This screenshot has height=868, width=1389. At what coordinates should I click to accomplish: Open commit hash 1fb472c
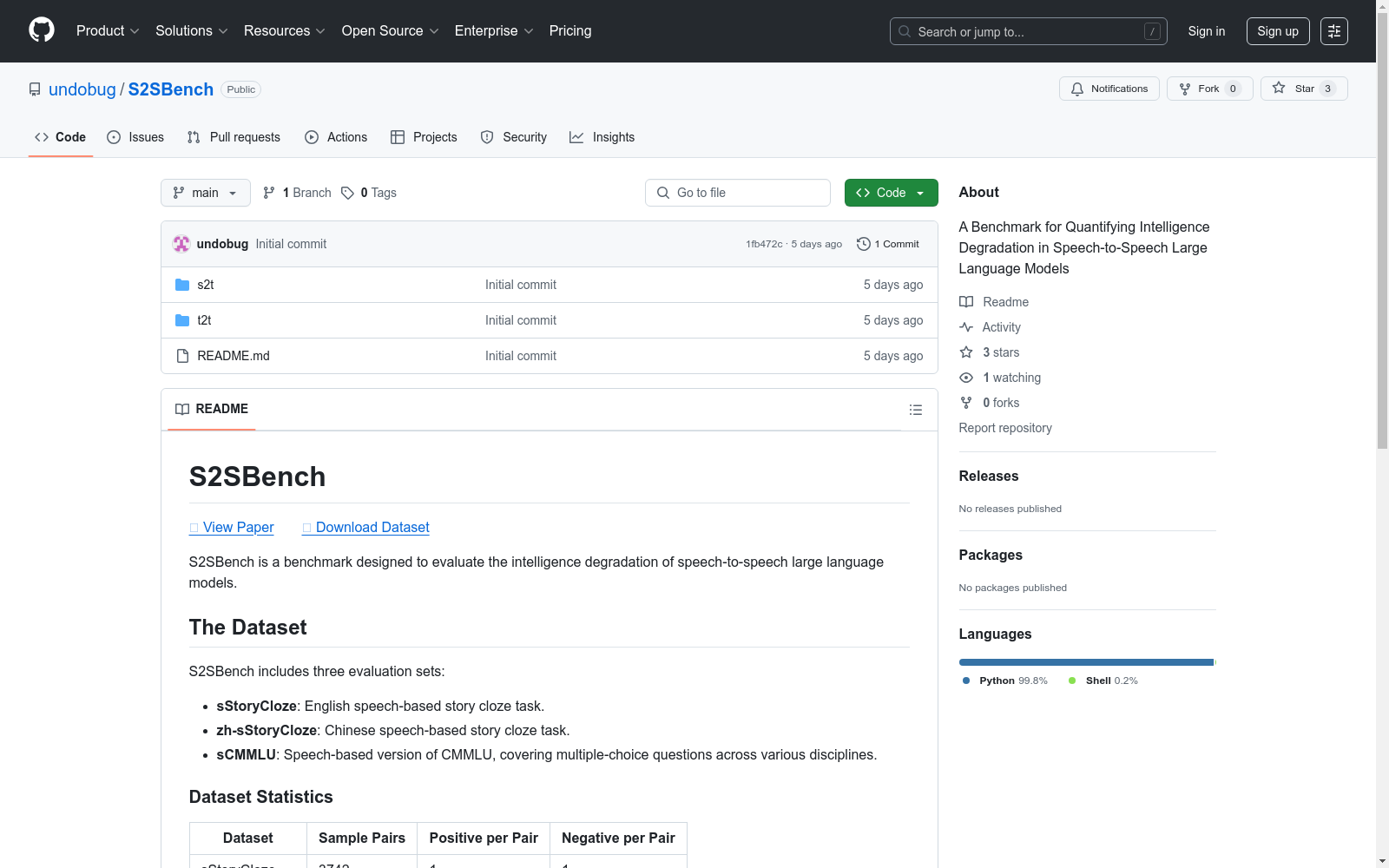click(764, 244)
